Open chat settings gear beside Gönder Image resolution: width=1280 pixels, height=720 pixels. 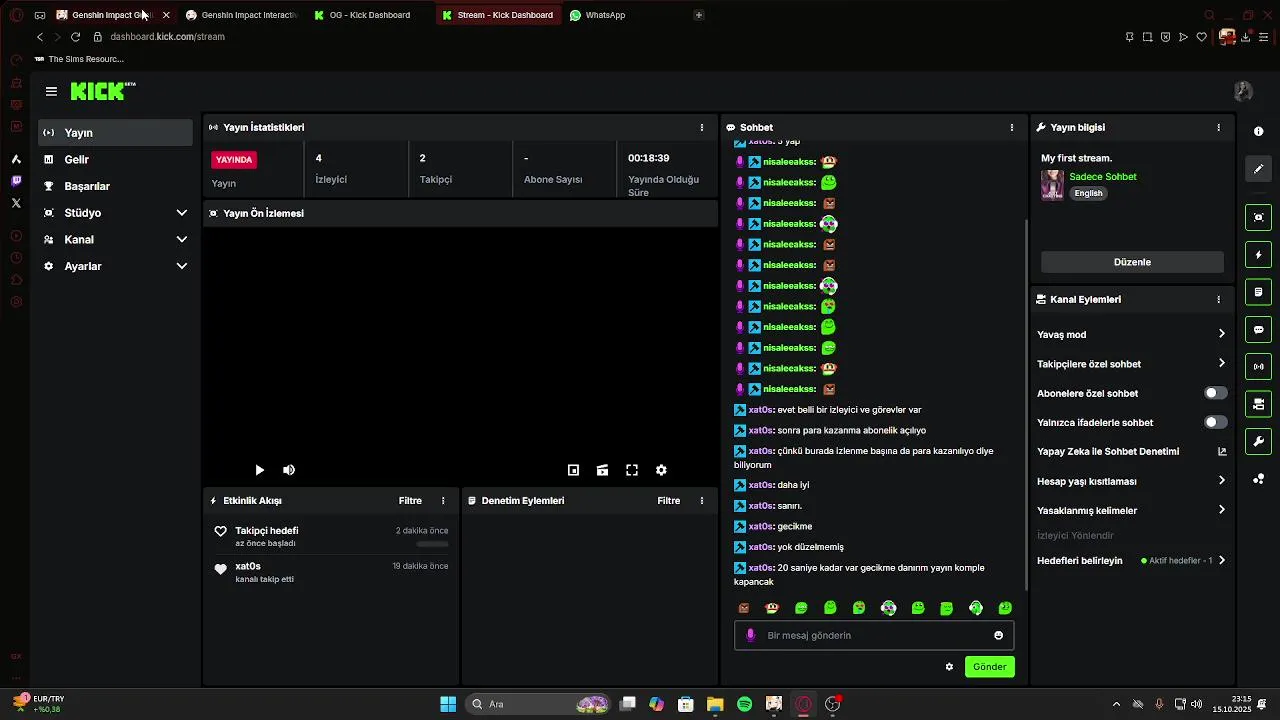point(949,667)
